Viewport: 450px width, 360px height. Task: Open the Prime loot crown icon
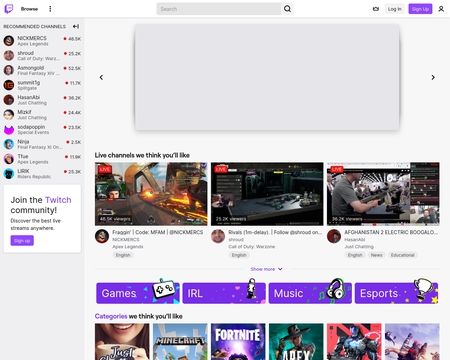pos(376,9)
